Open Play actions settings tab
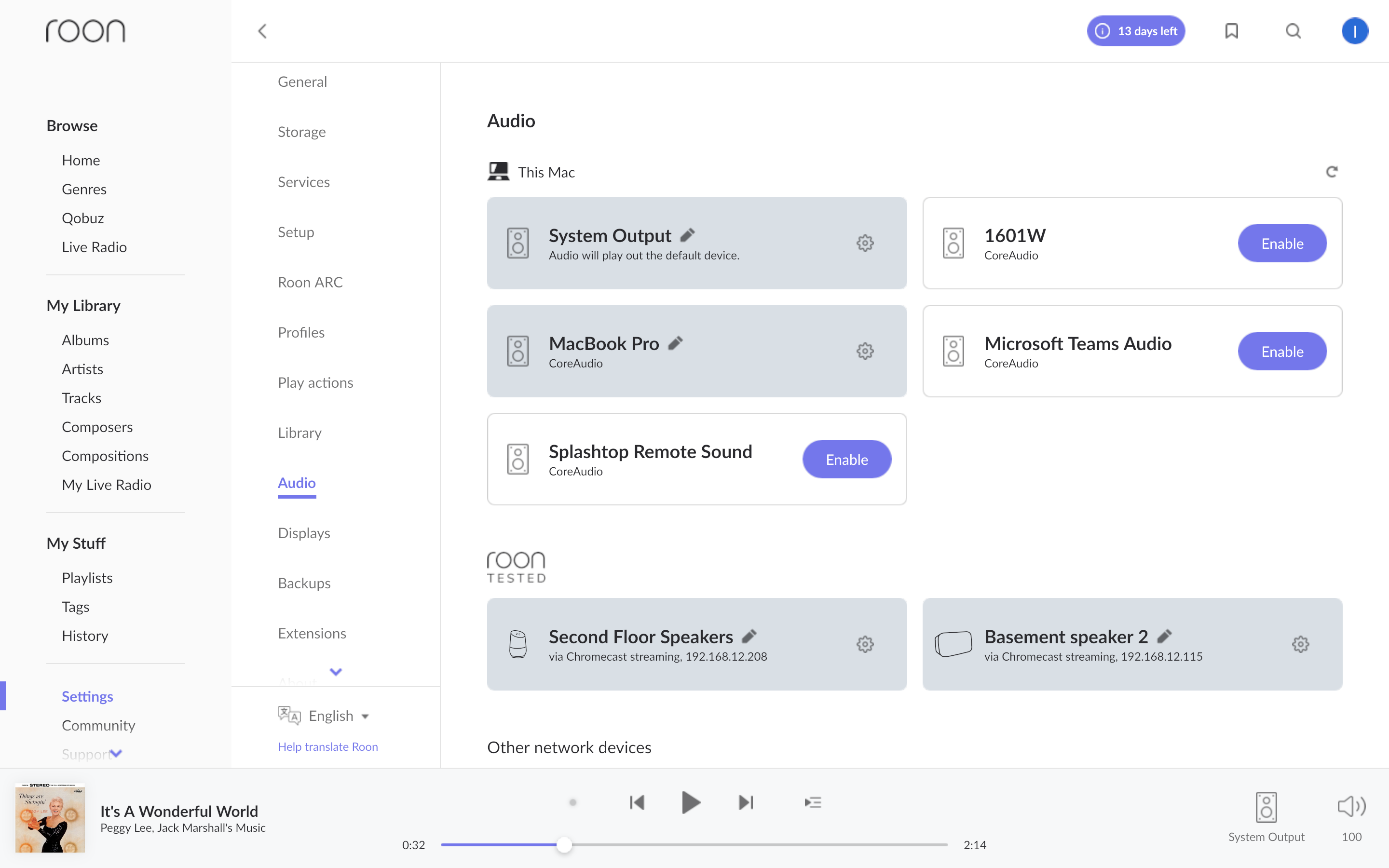This screenshot has height=868, width=1389. point(316,382)
